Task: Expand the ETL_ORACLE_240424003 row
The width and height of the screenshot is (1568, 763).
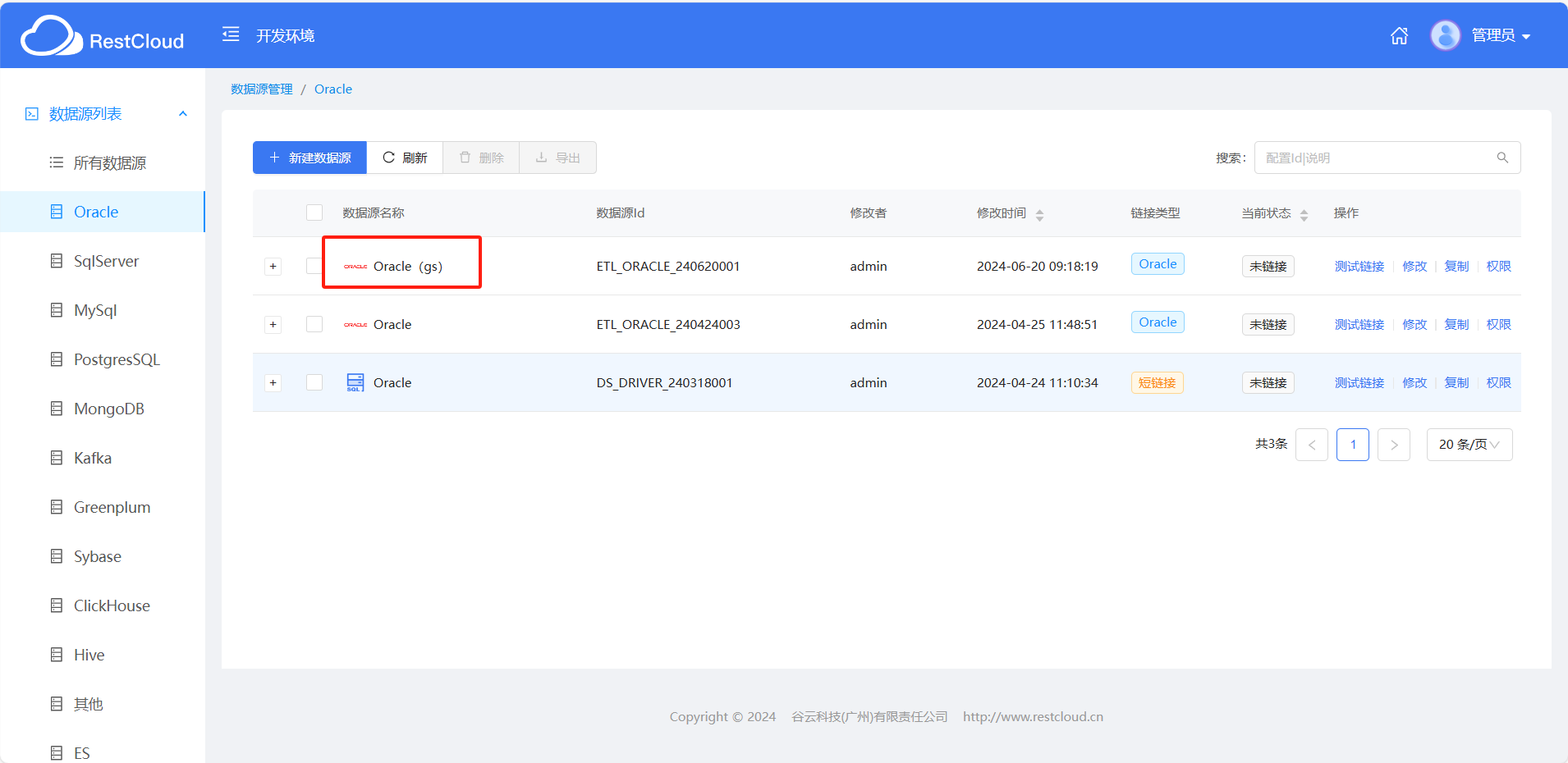Action: (x=273, y=325)
